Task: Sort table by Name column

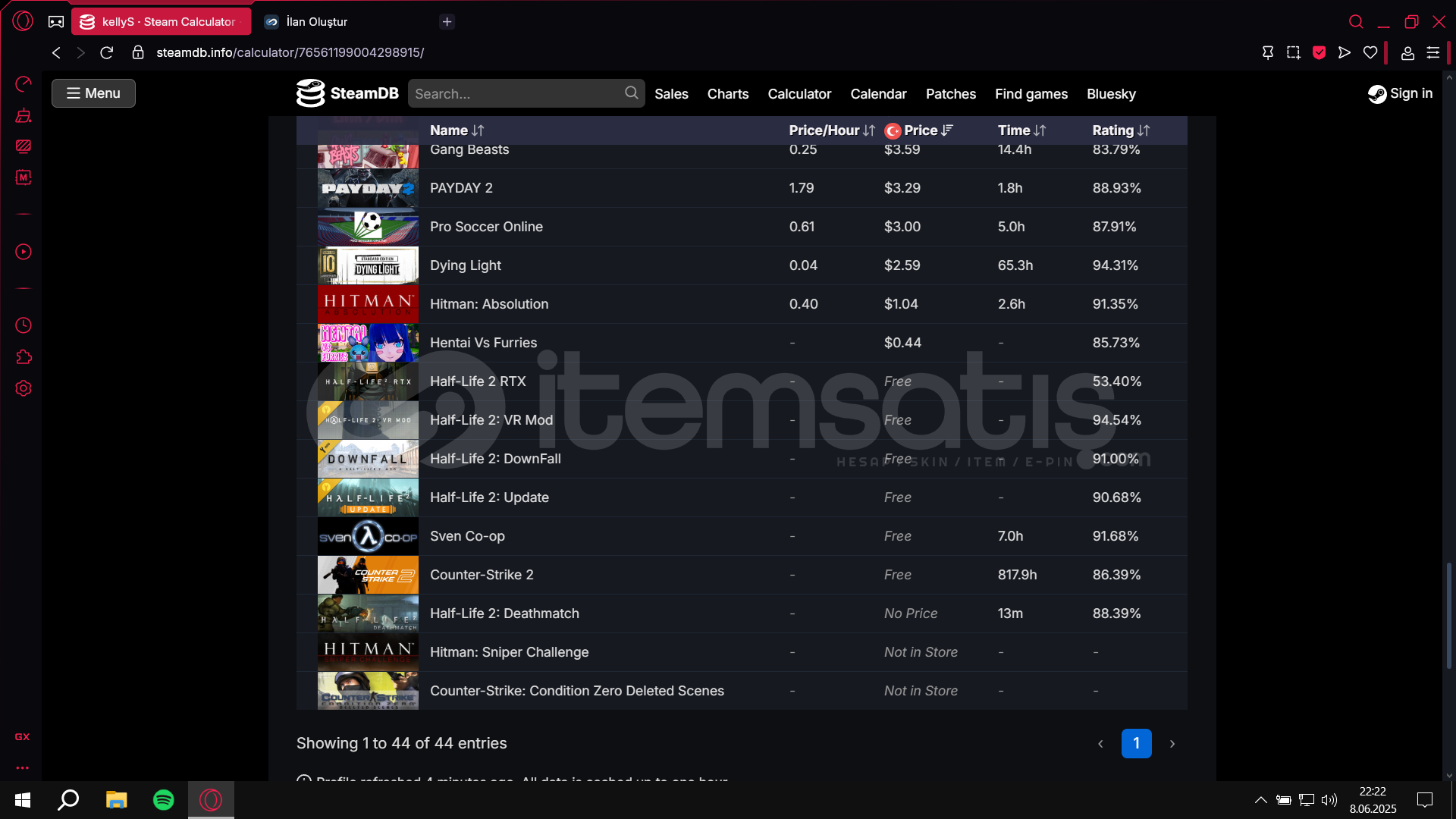Action: pos(457,130)
